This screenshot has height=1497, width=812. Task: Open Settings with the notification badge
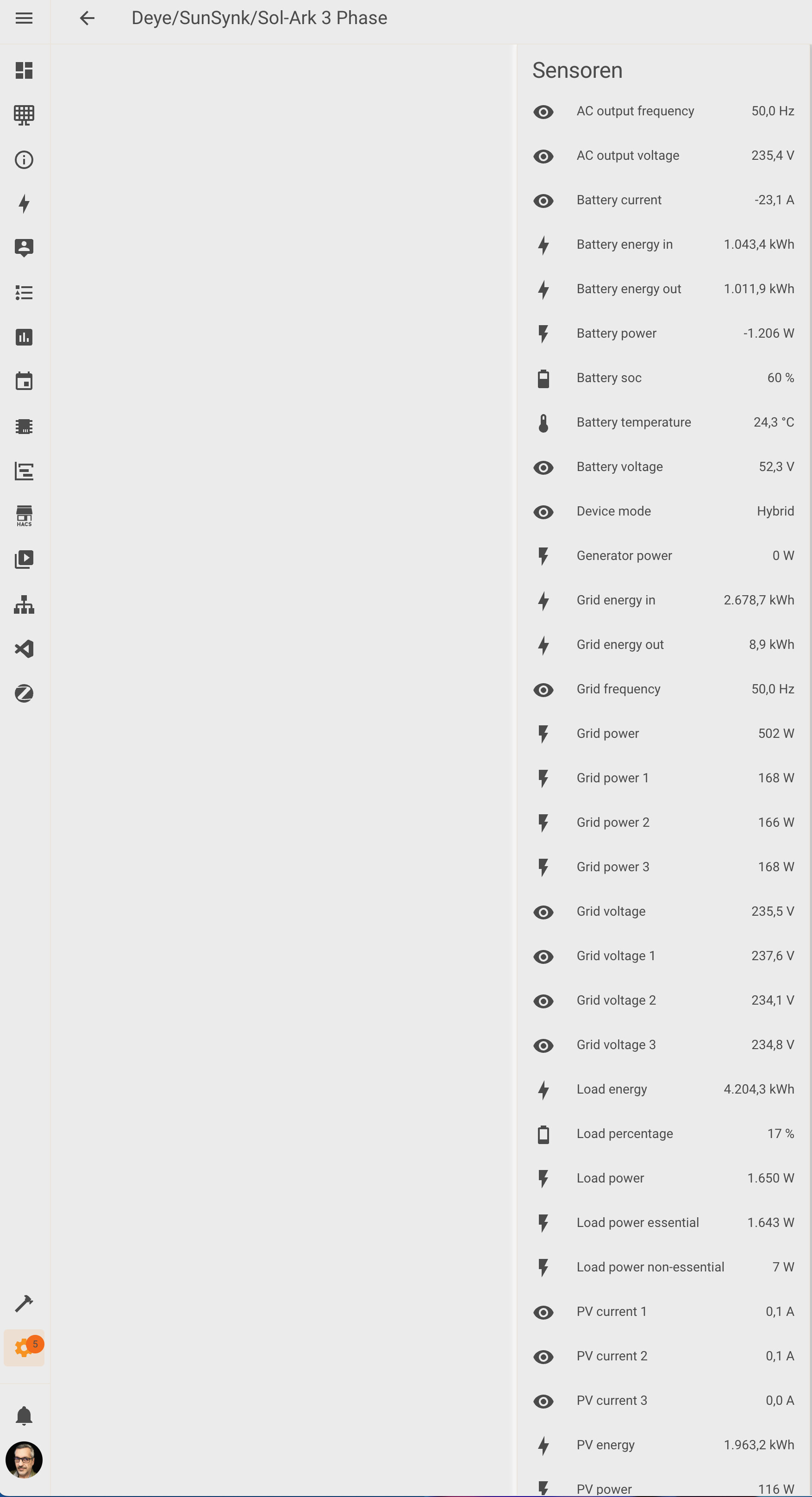(24, 1348)
